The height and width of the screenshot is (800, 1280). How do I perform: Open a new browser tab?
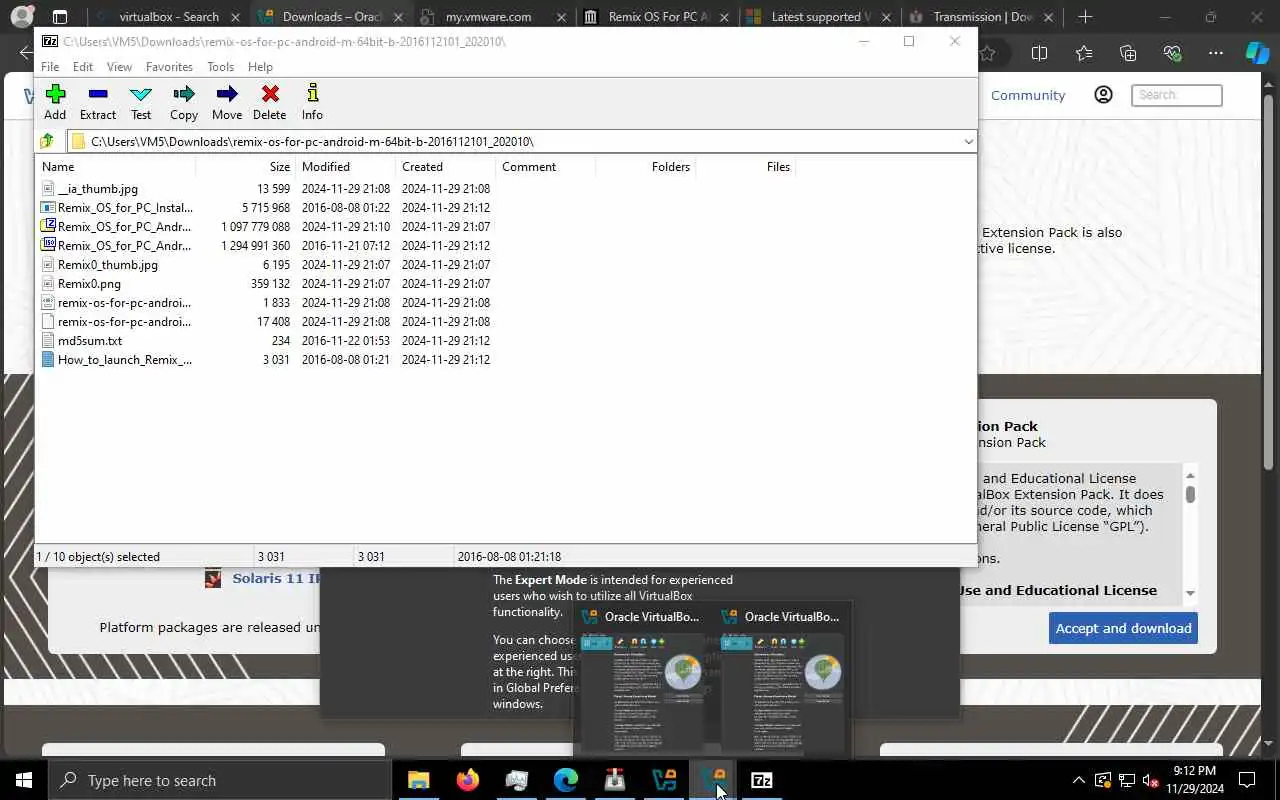coord(1085,17)
